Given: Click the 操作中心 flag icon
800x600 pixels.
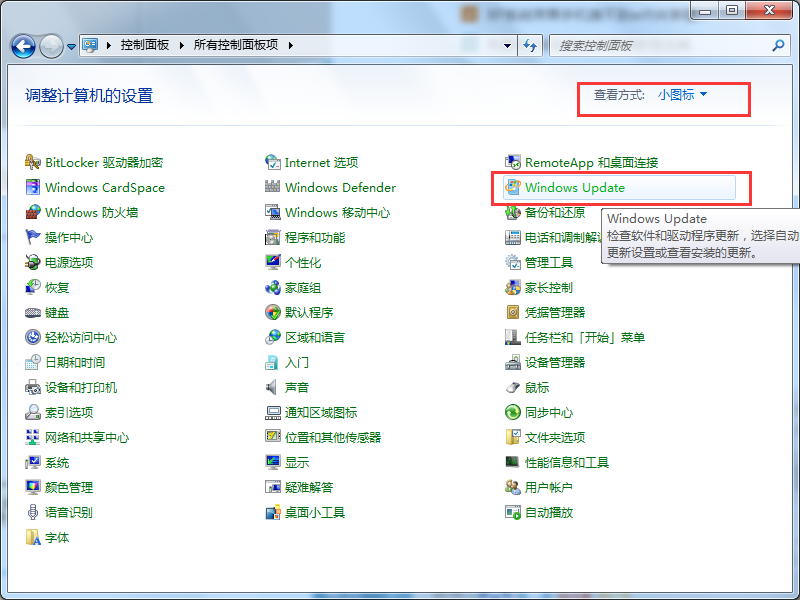Looking at the screenshot, I should pyautogui.click(x=33, y=237).
